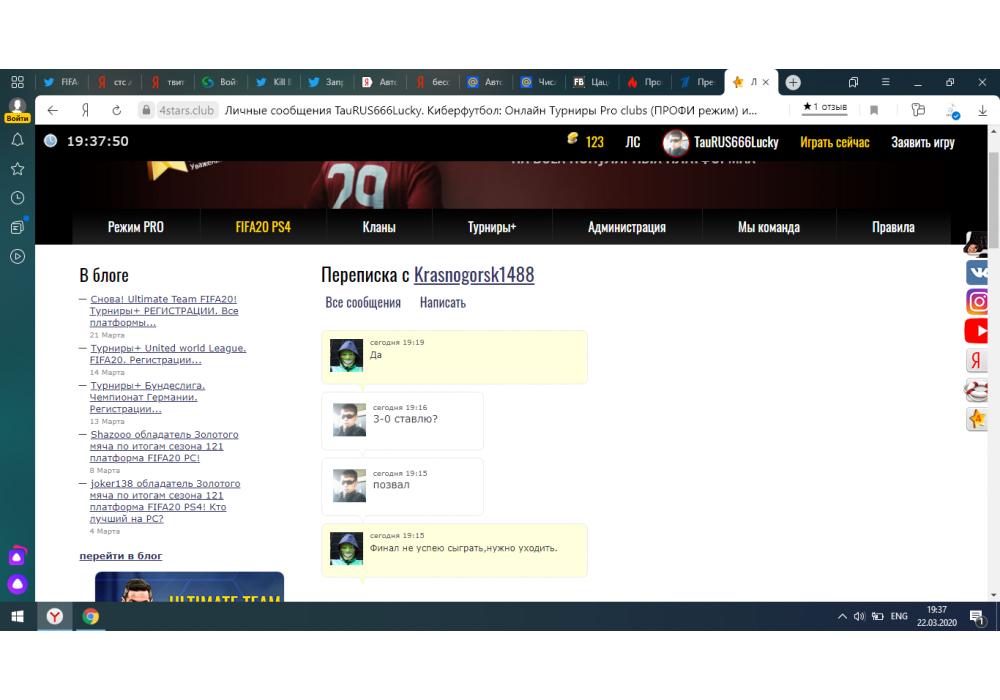This screenshot has height=700, width=1000.
Task: Open the 'Режим PRO' menu
Action: [x=136, y=227]
